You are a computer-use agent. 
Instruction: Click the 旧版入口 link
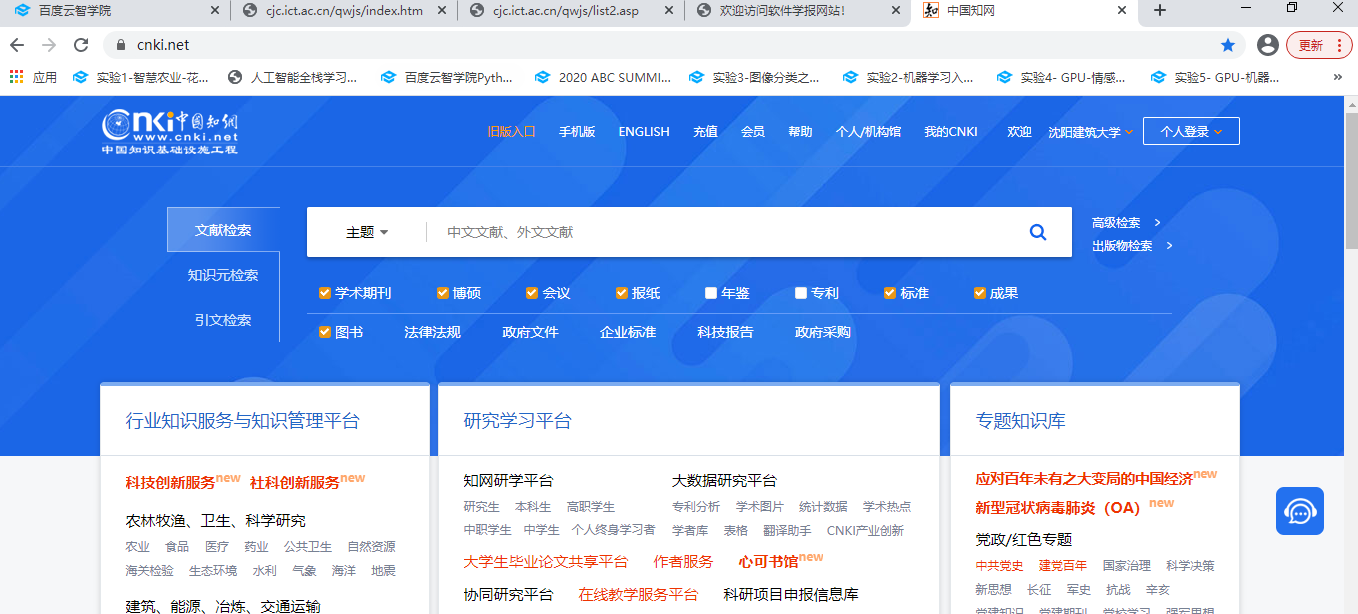tap(511, 132)
